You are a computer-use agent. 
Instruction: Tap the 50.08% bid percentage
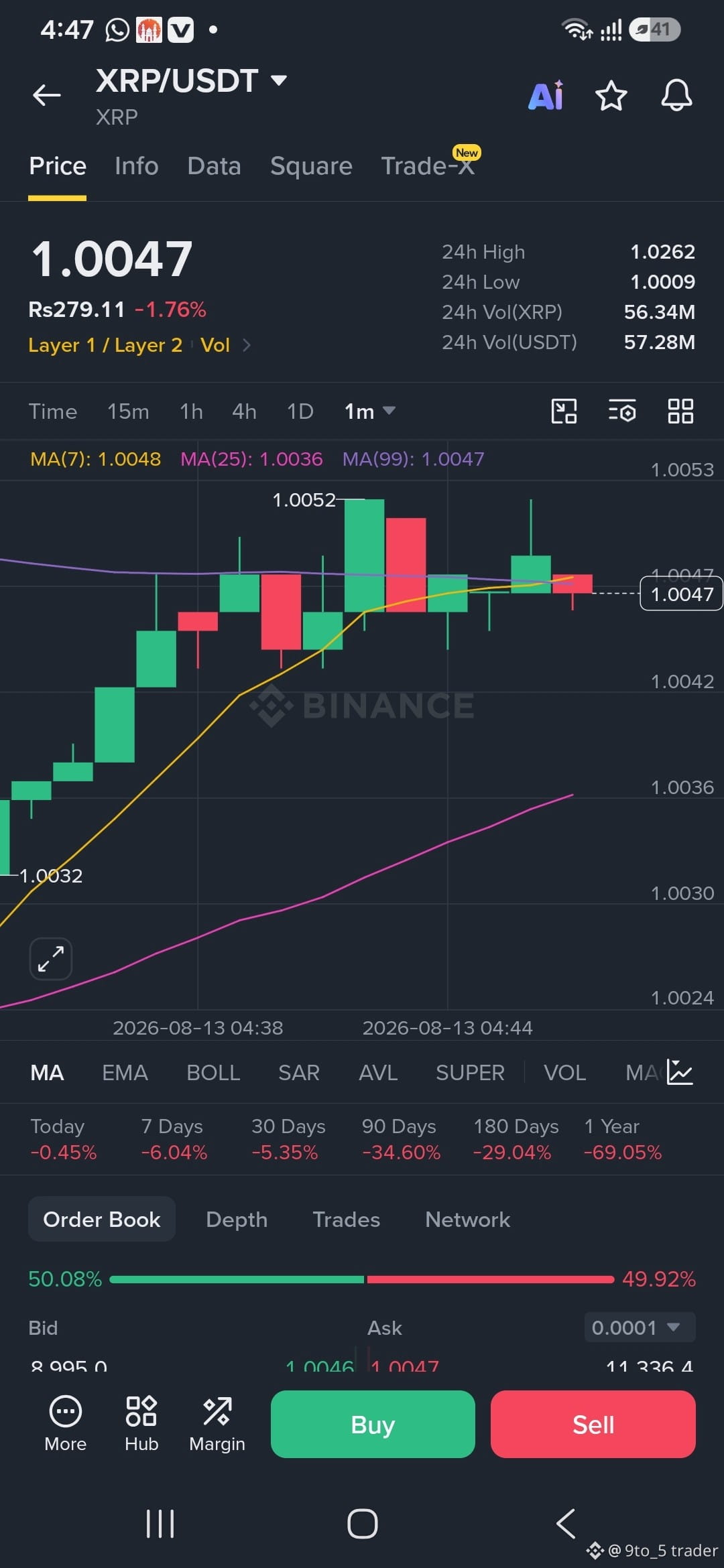[x=65, y=1279]
